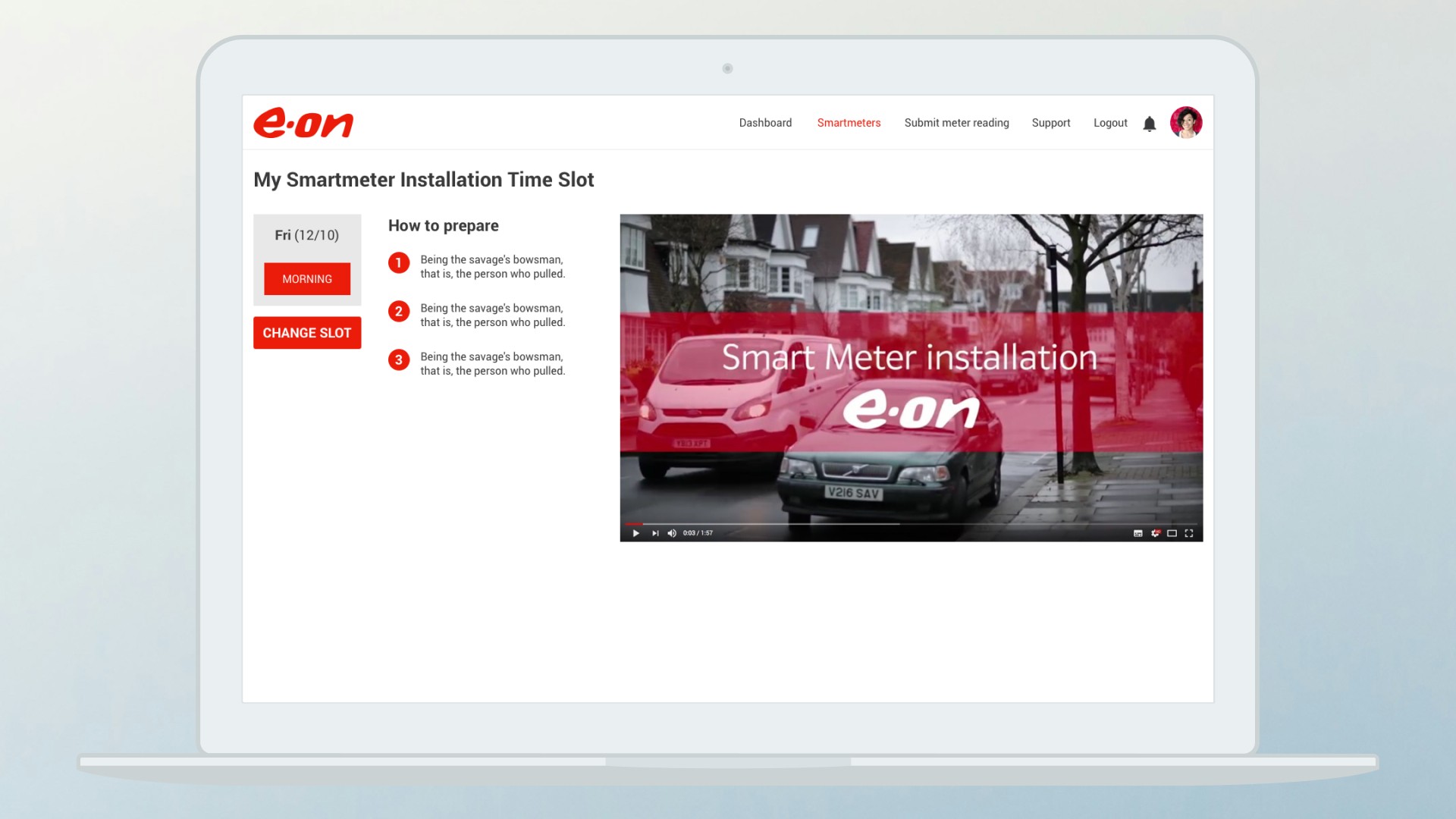Click the E.ON logo in header
The image size is (1456, 819).
point(303,123)
